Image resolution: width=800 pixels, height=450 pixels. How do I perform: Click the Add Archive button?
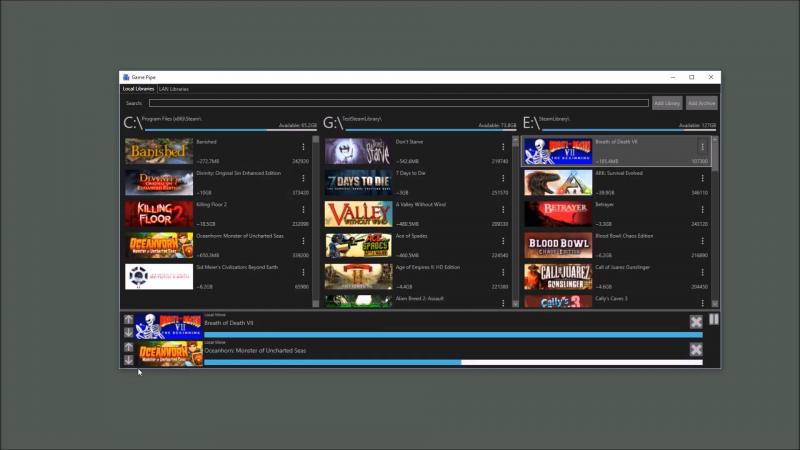(702, 103)
